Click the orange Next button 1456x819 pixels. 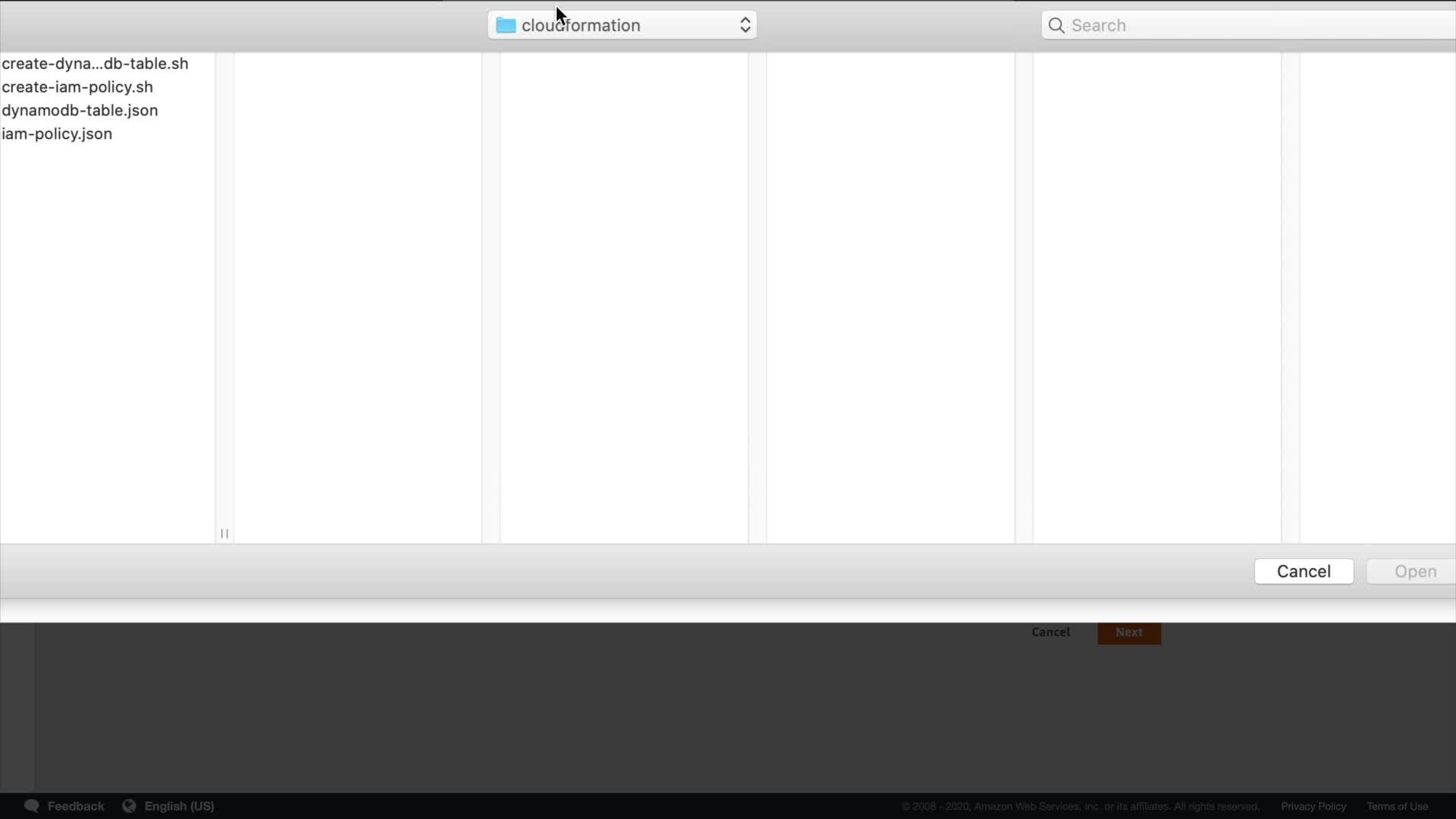click(x=1128, y=632)
